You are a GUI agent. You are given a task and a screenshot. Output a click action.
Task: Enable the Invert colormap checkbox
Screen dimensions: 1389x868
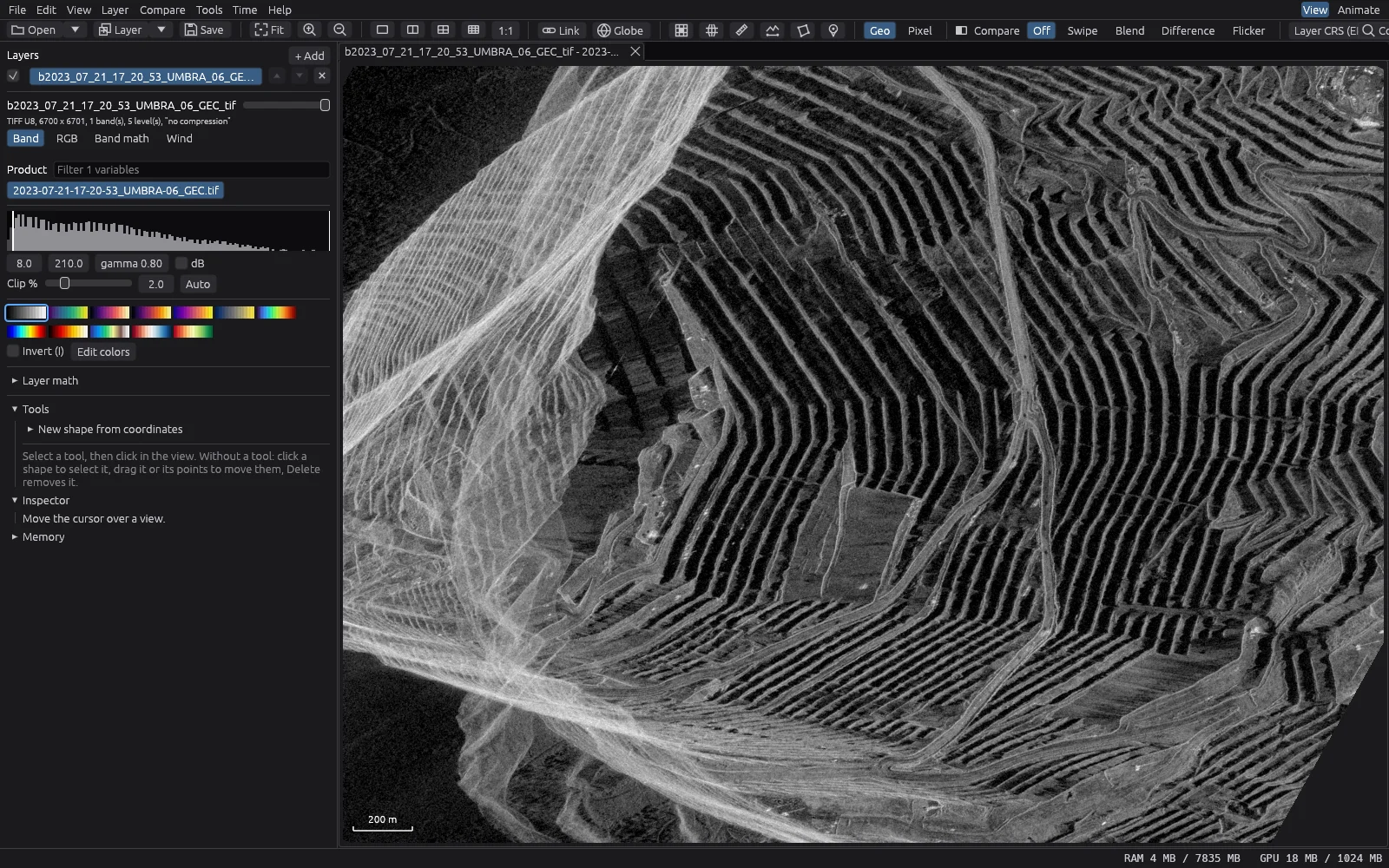pyautogui.click(x=13, y=351)
